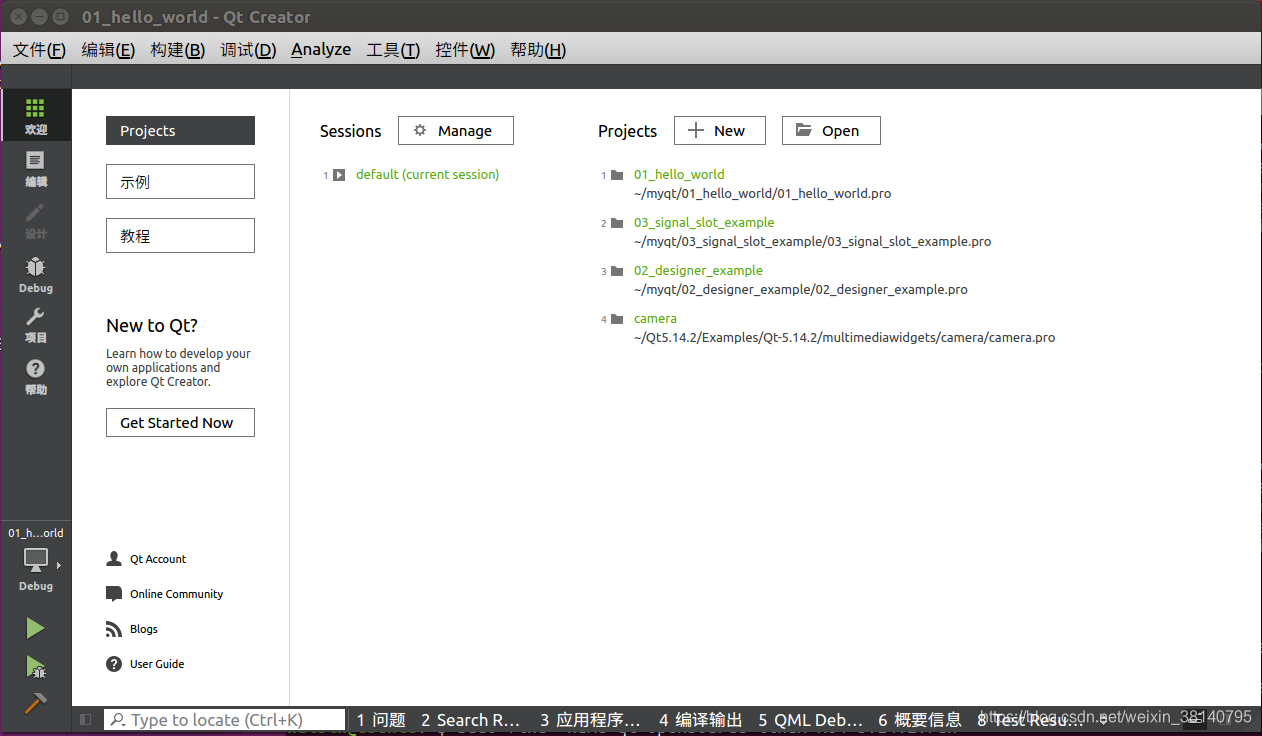Switch to Design (设计) mode
1262x736 pixels.
35,221
